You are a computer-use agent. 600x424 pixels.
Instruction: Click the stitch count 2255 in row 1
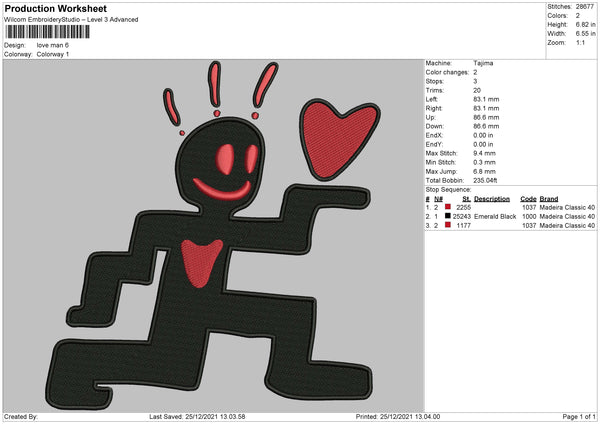coord(463,207)
